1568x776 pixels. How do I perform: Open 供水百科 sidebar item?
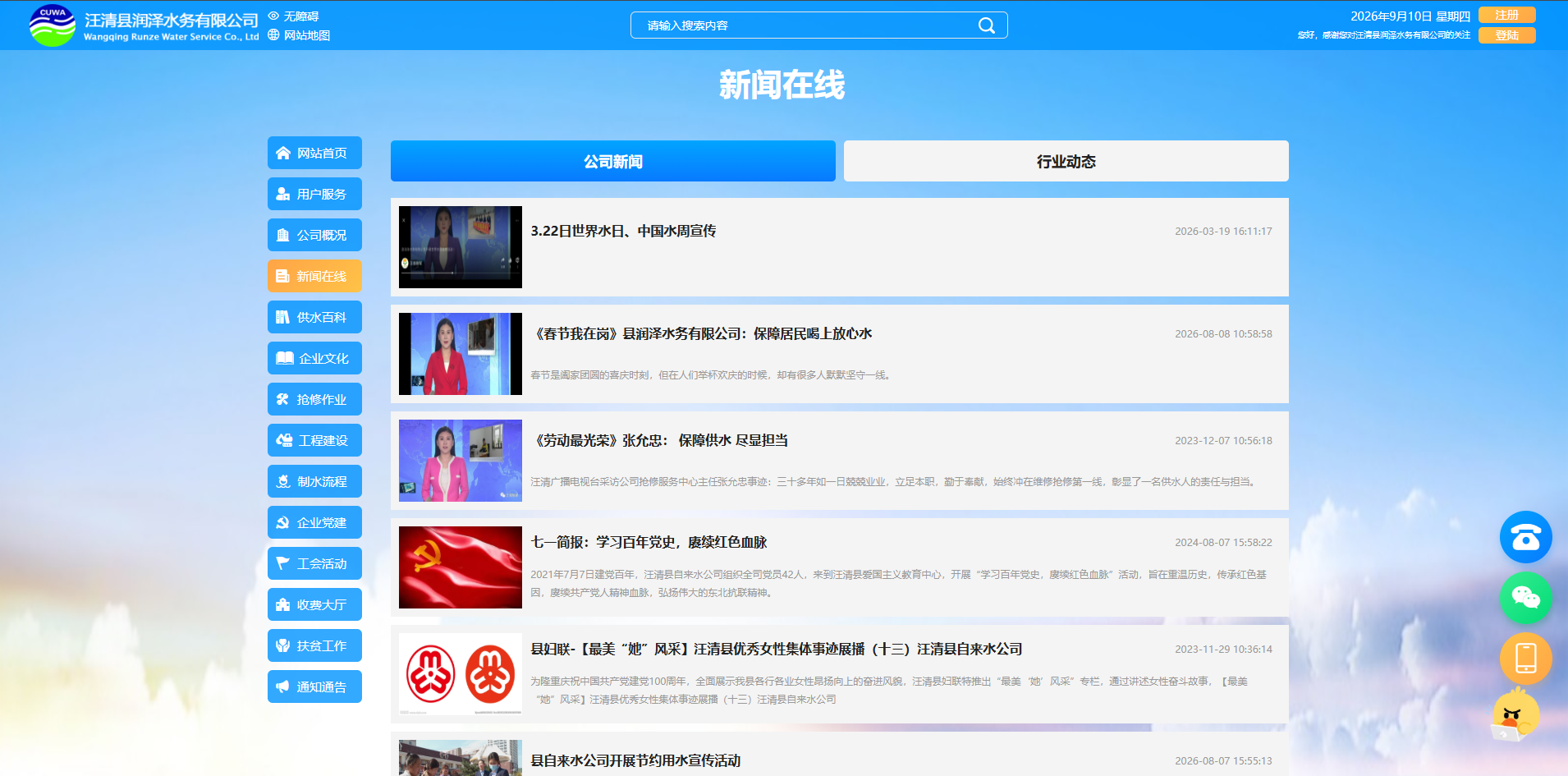coord(314,317)
